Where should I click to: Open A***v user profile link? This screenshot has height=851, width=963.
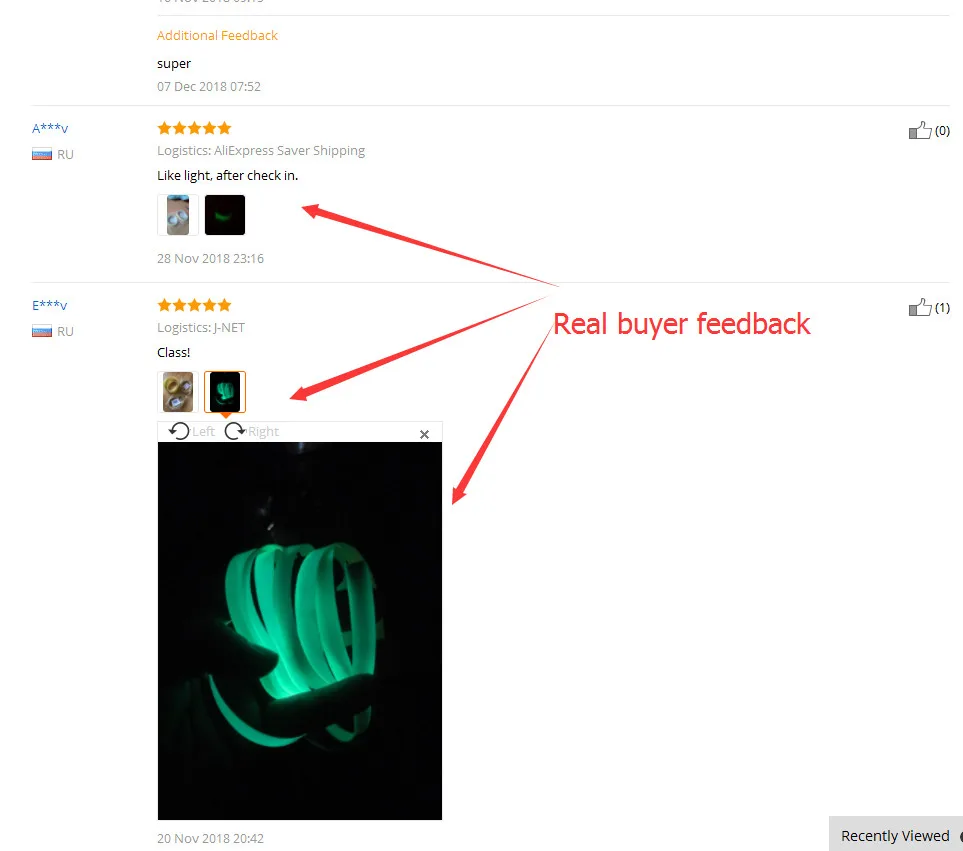50,128
